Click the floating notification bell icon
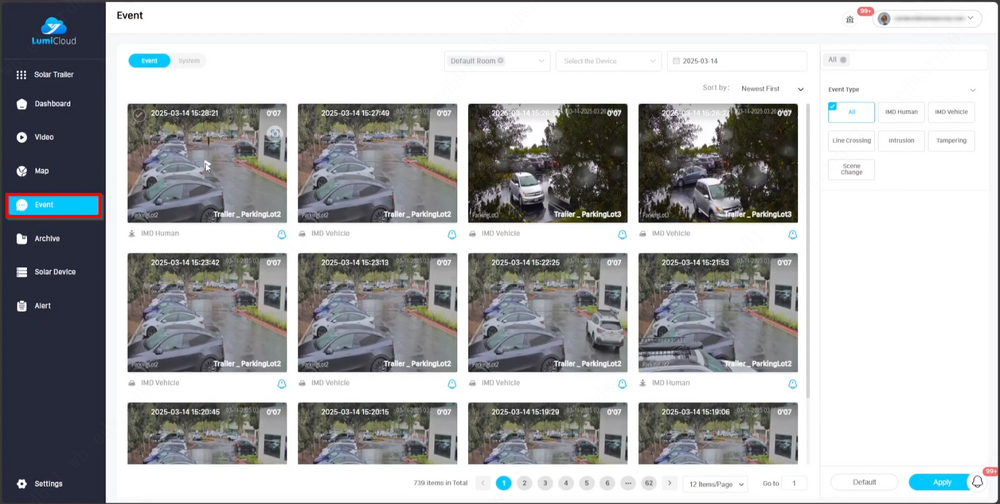Viewport: 1000px width, 504px height. click(978, 482)
